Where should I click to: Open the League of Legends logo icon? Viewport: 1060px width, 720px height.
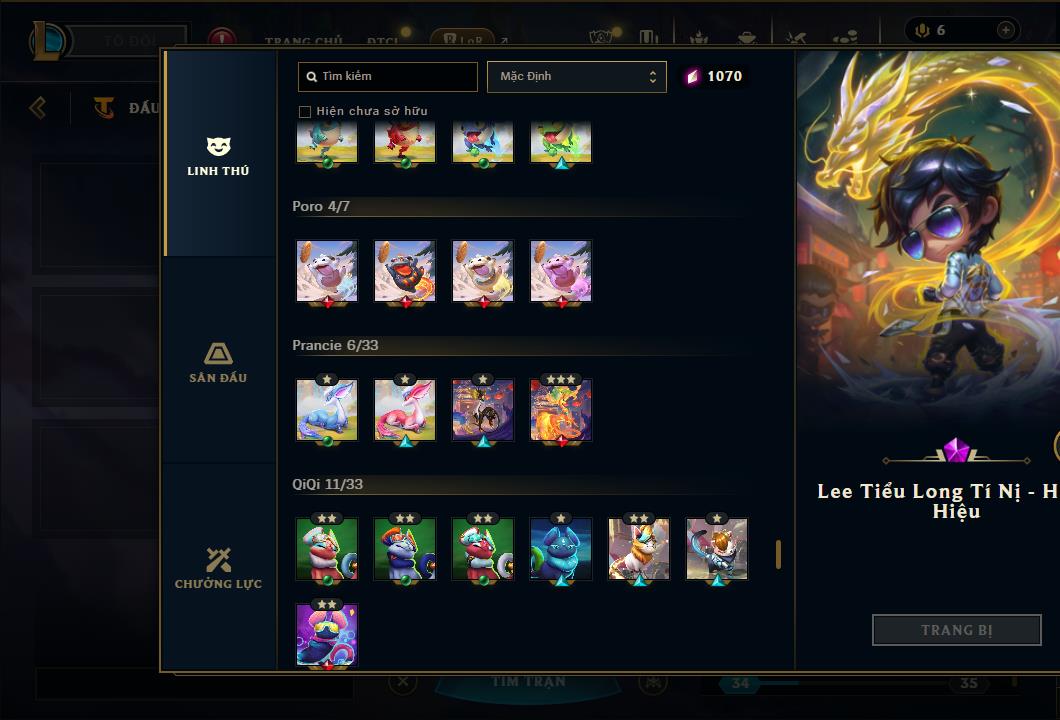47,41
